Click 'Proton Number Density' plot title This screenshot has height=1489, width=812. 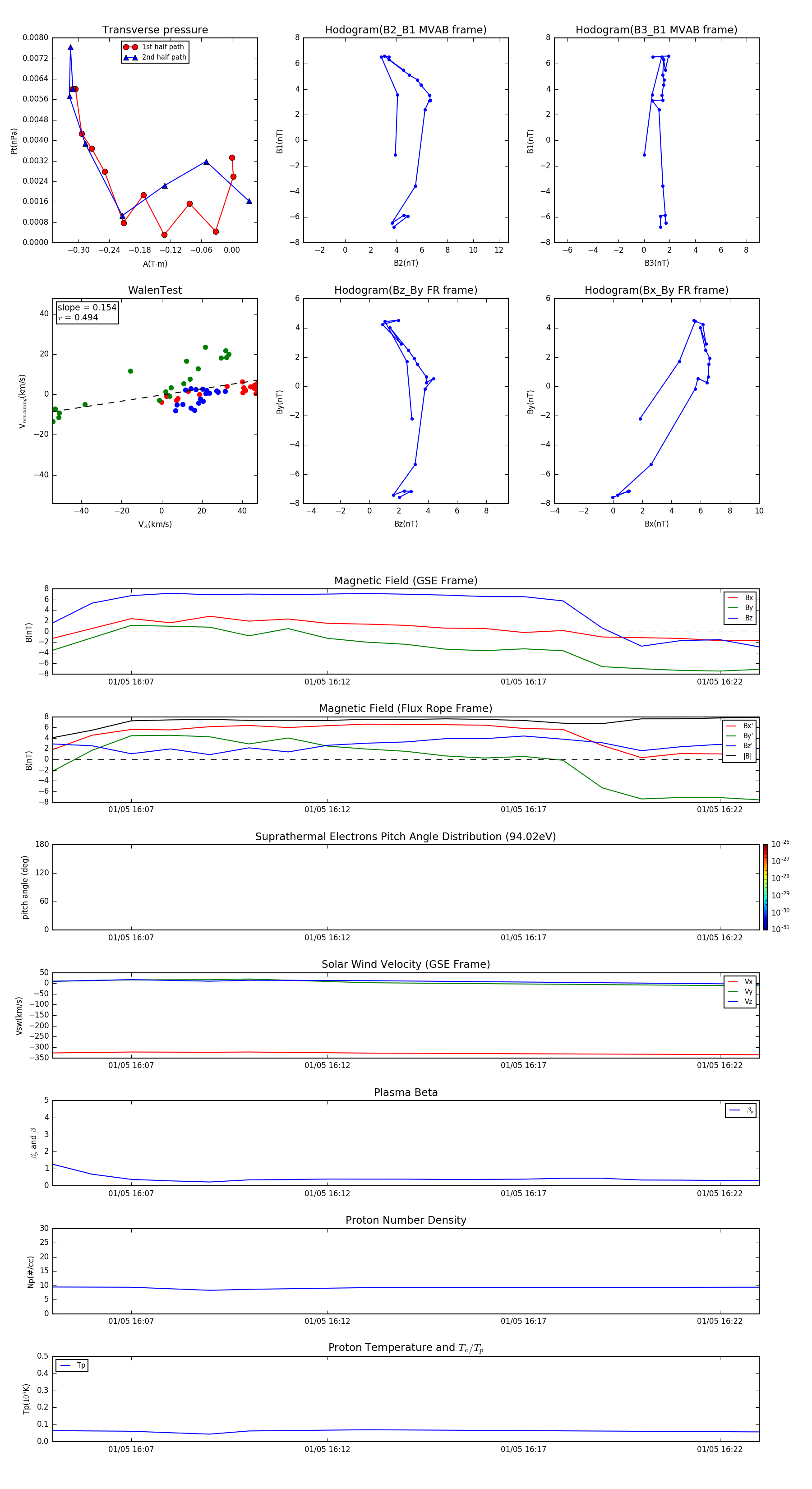[406, 1220]
